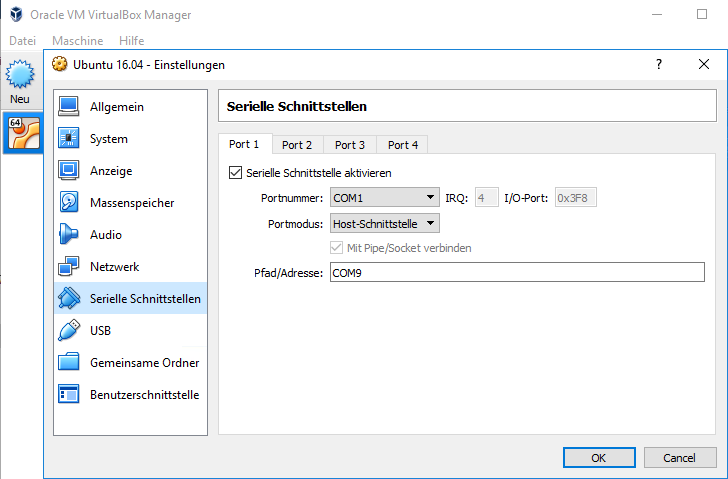
Task: Click the I/O-Port field showing 0x3F8
Action: click(x=576, y=198)
